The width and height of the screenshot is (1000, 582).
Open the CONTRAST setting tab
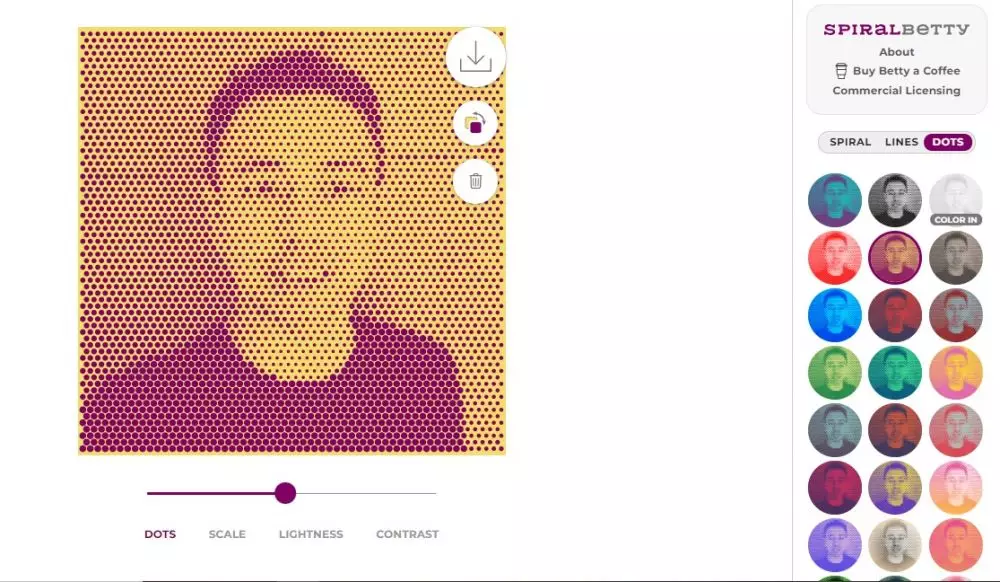point(408,534)
